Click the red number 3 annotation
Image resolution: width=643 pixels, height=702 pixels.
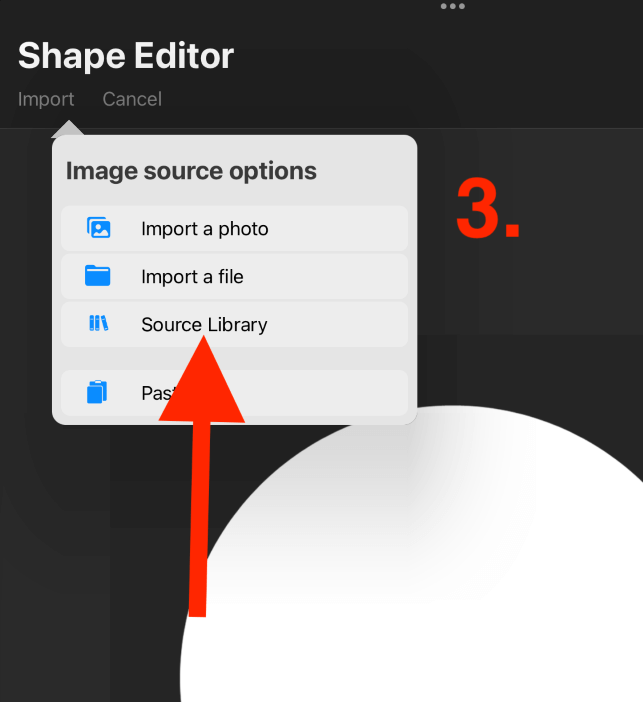[x=487, y=210]
